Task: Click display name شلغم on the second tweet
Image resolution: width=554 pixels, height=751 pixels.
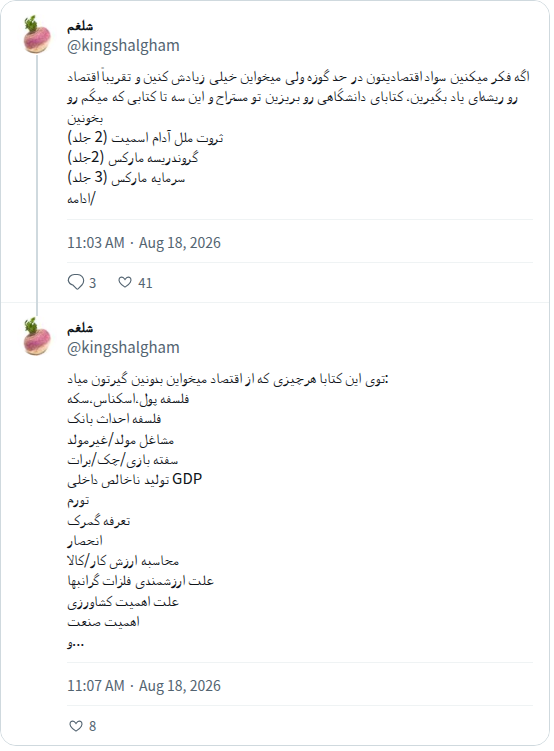Action: click(x=80, y=329)
